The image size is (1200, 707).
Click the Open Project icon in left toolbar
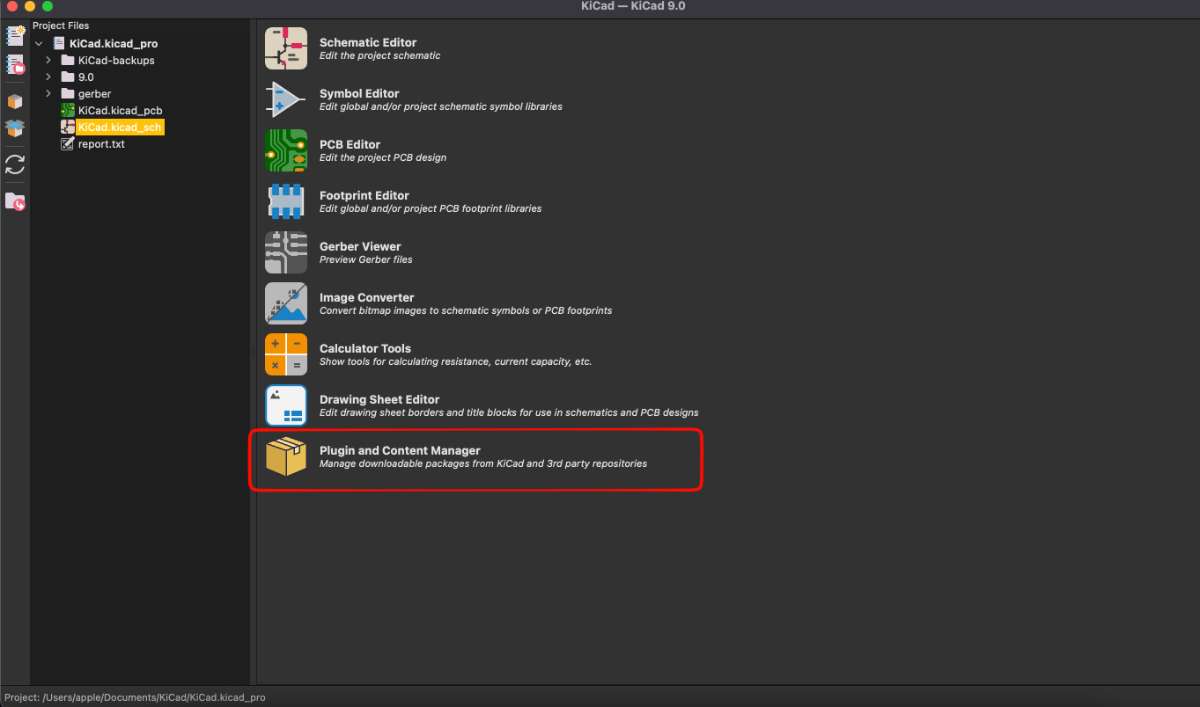(x=15, y=66)
